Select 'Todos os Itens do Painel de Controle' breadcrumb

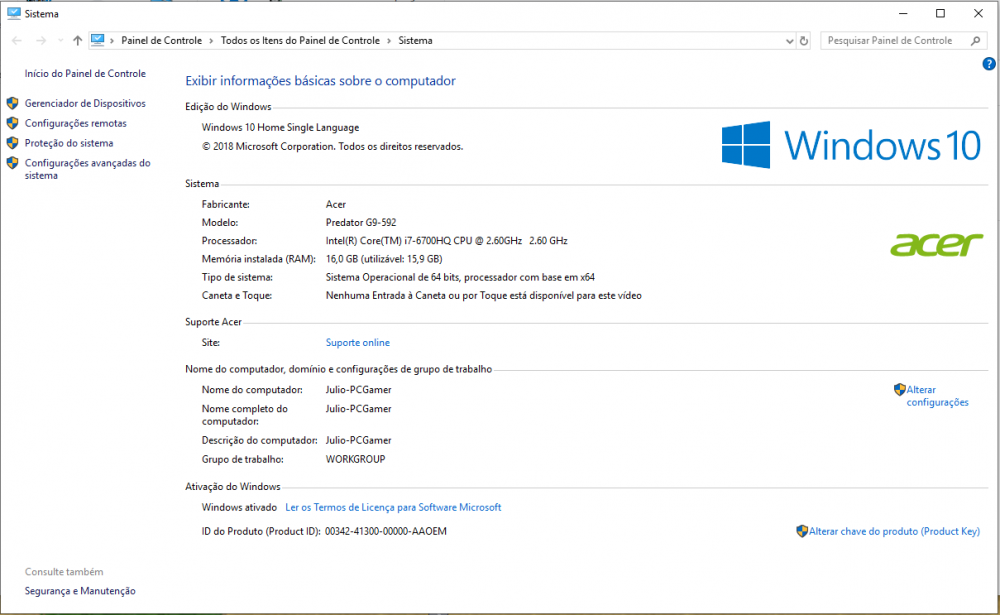tap(300, 41)
